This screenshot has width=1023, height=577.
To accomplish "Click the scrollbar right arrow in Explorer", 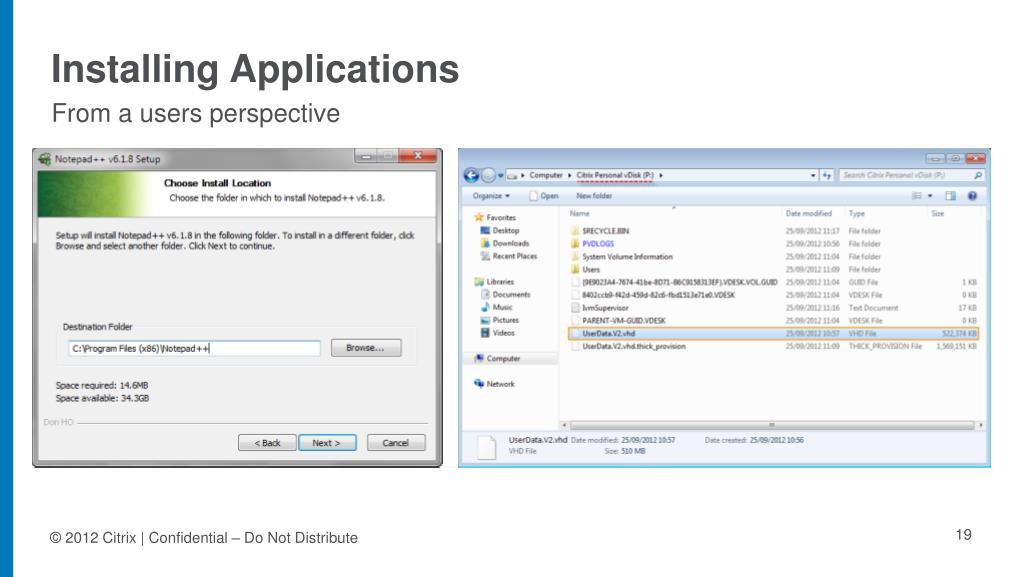I will (x=980, y=425).
